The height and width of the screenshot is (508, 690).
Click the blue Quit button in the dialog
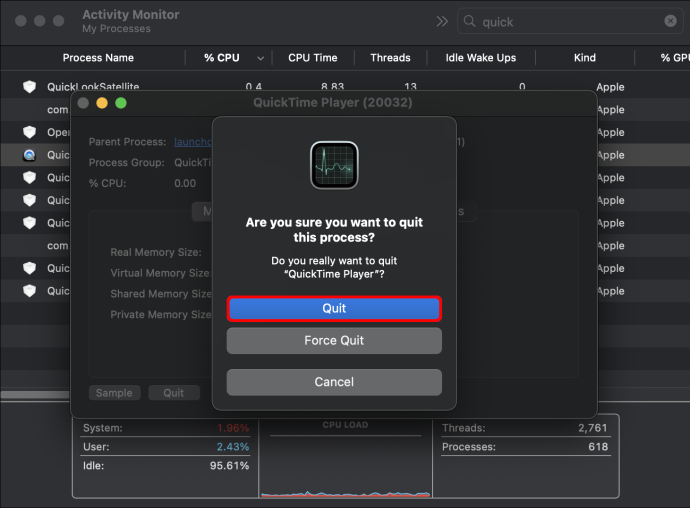pyautogui.click(x=334, y=308)
